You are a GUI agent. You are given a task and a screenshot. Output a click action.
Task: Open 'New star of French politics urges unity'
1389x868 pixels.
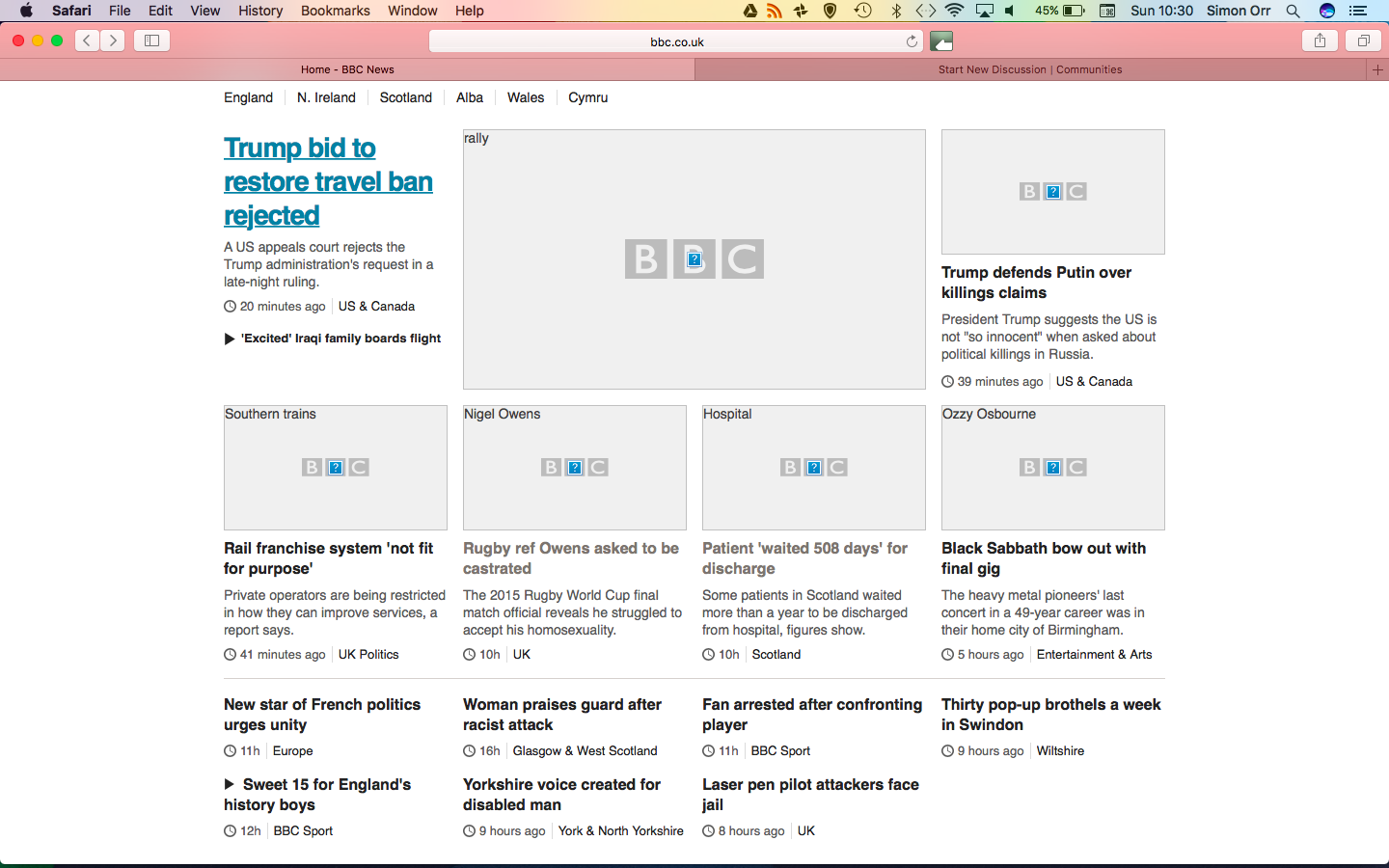pyautogui.click(x=322, y=715)
